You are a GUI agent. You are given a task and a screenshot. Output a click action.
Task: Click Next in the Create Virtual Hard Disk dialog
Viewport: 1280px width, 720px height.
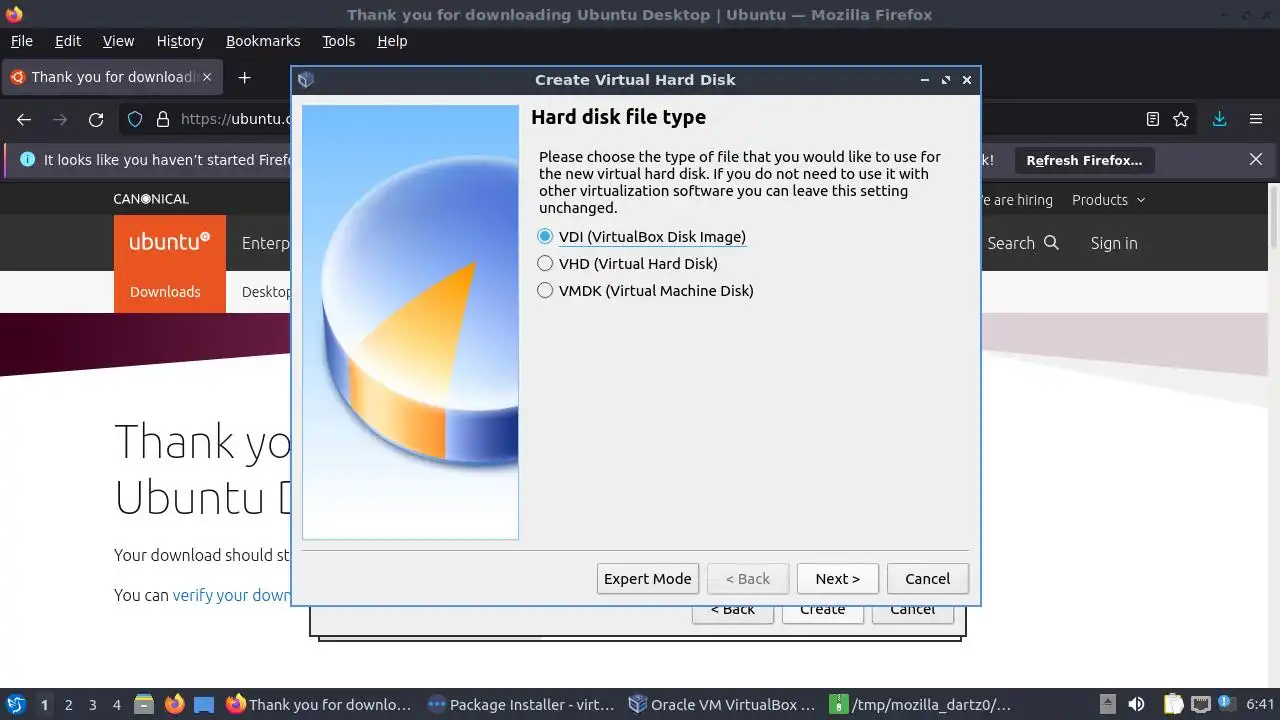point(837,579)
